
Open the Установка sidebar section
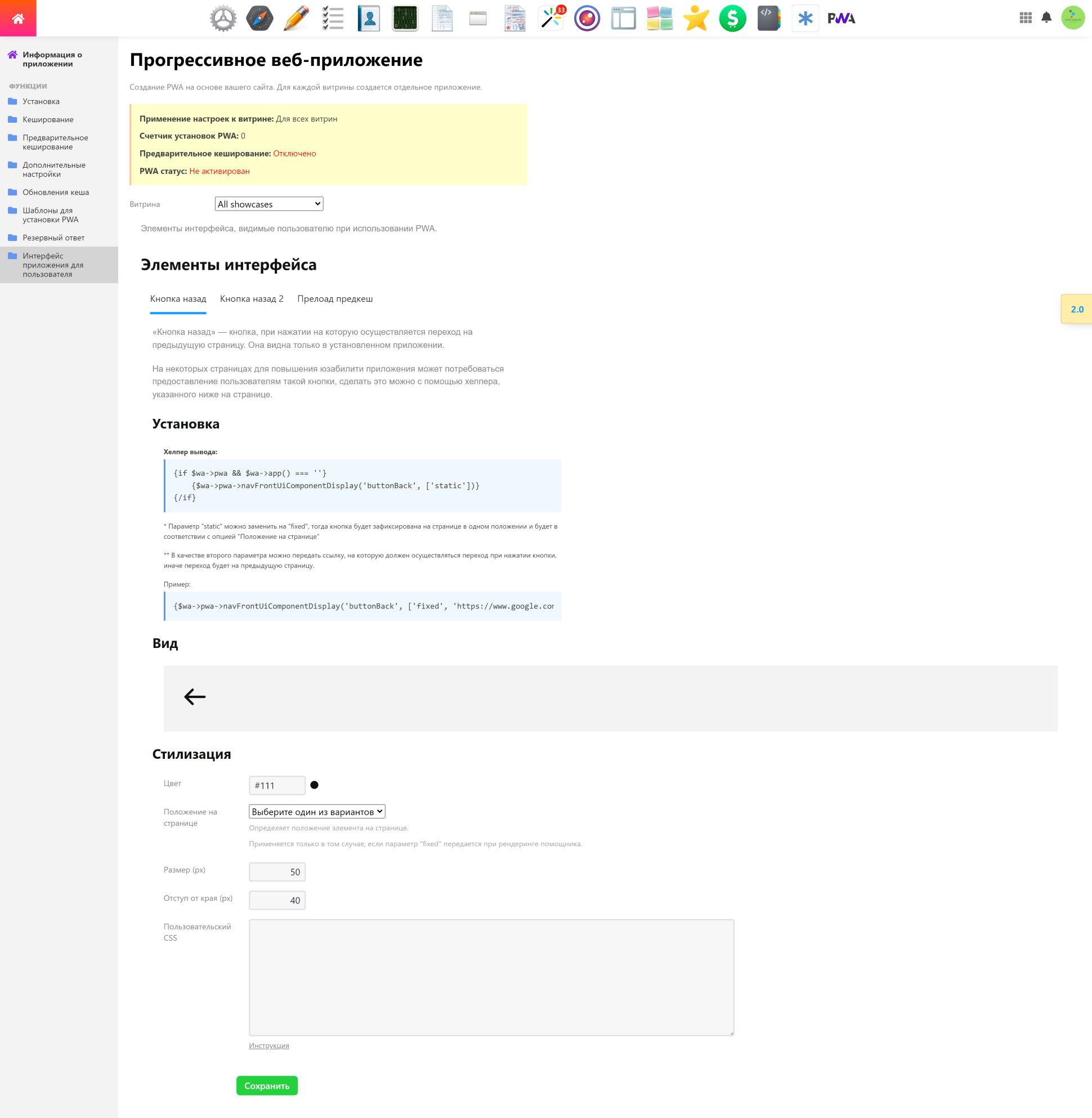tap(59, 101)
